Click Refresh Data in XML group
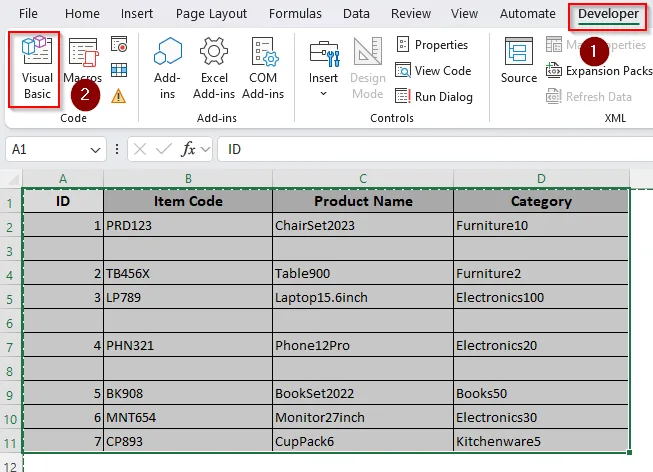The image size is (653, 472). pos(589,97)
